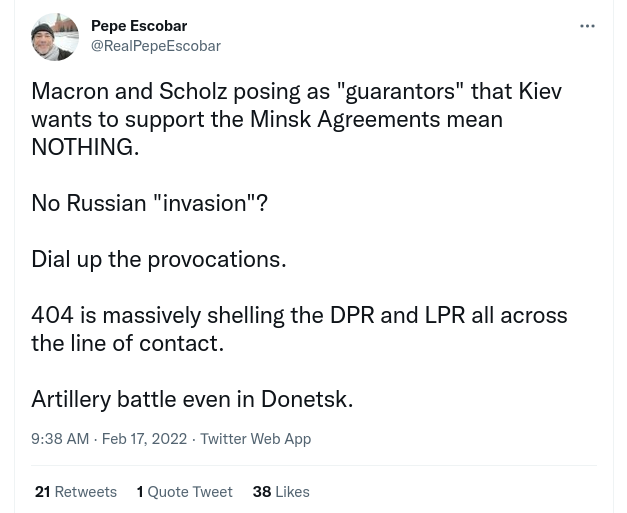Open the three-dot more options menu
The width and height of the screenshot is (627, 513).
click(x=587, y=26)
